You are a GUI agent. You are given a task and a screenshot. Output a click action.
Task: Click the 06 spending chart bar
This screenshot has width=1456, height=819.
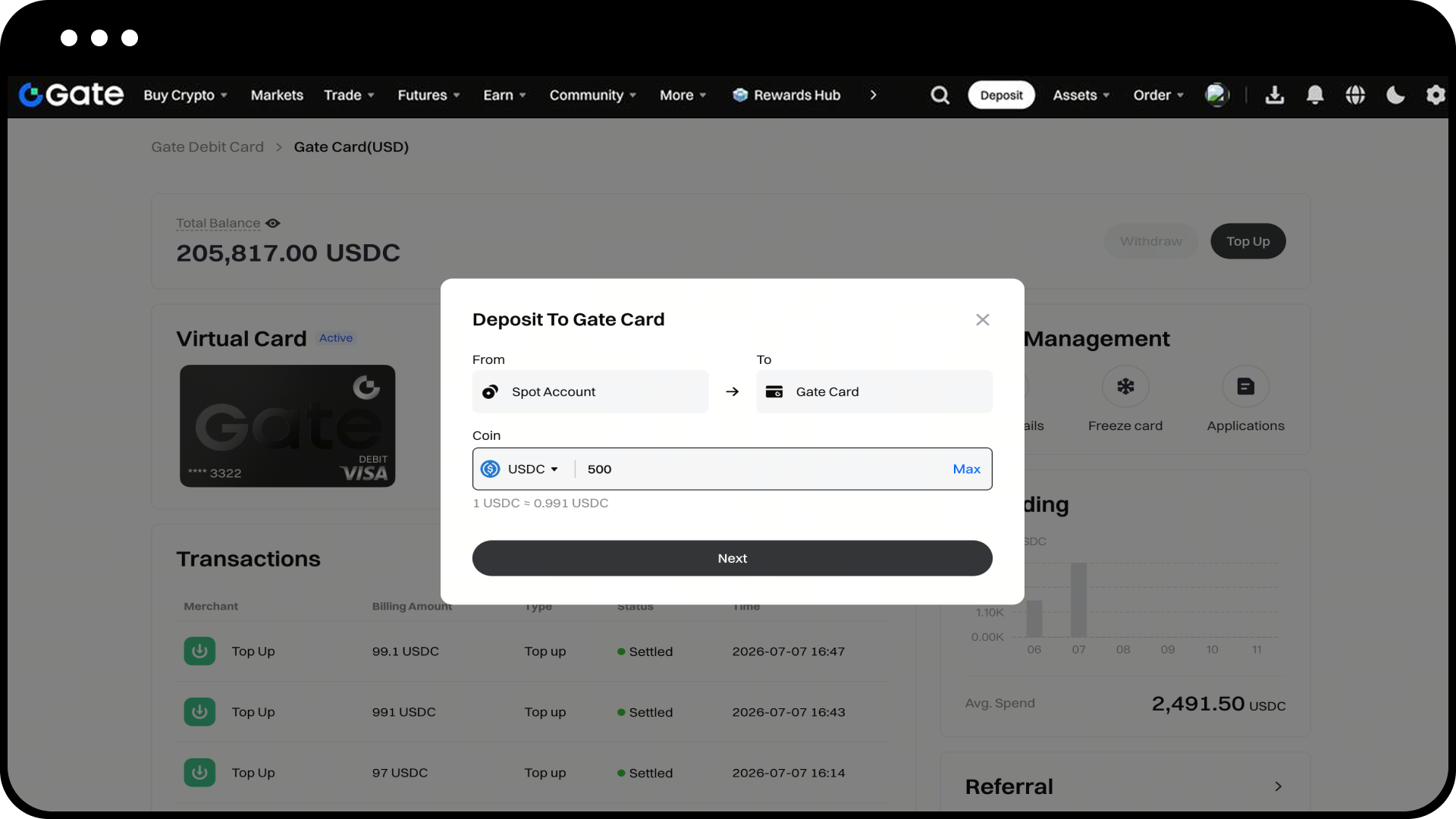1034,618
